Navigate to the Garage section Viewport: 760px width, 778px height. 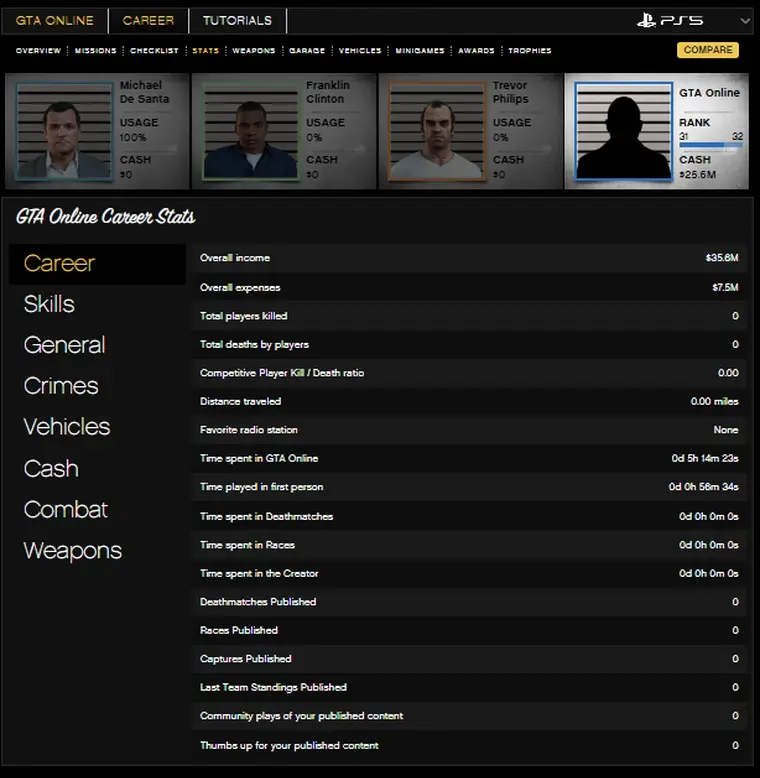307,50
